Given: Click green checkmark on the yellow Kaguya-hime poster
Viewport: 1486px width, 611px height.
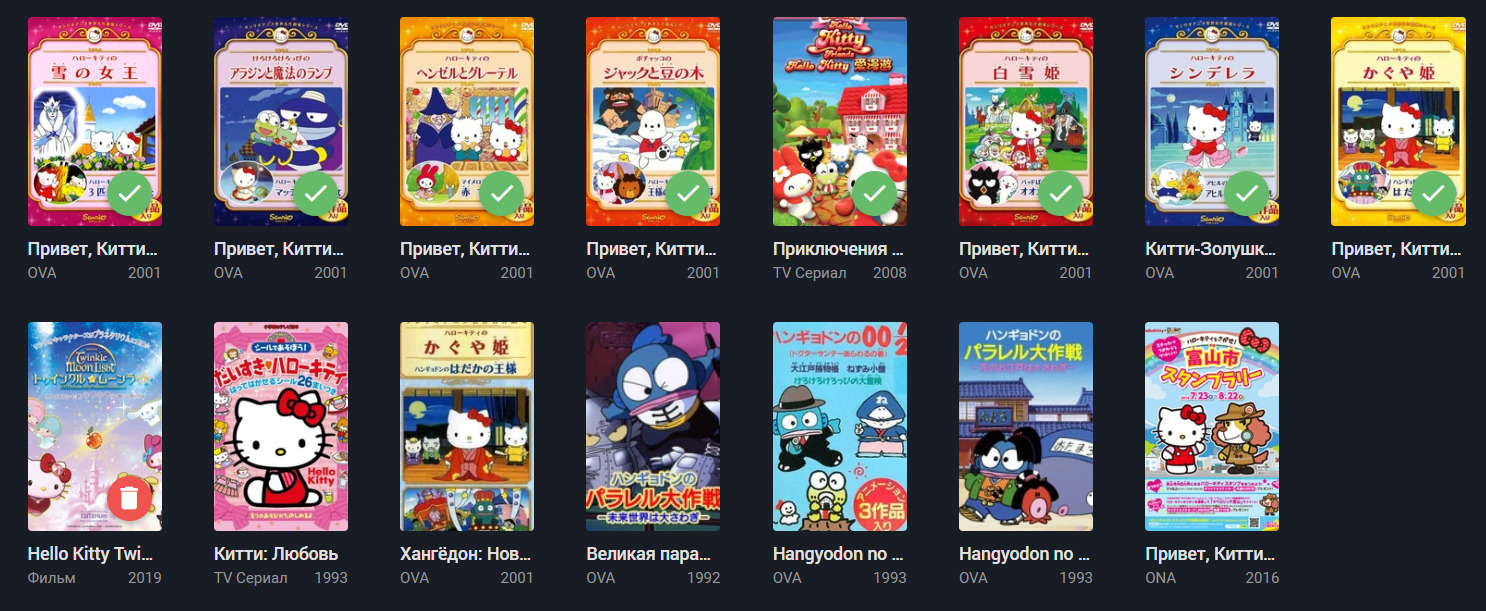Looking at the screenshot, I should tap(1432, 193).
